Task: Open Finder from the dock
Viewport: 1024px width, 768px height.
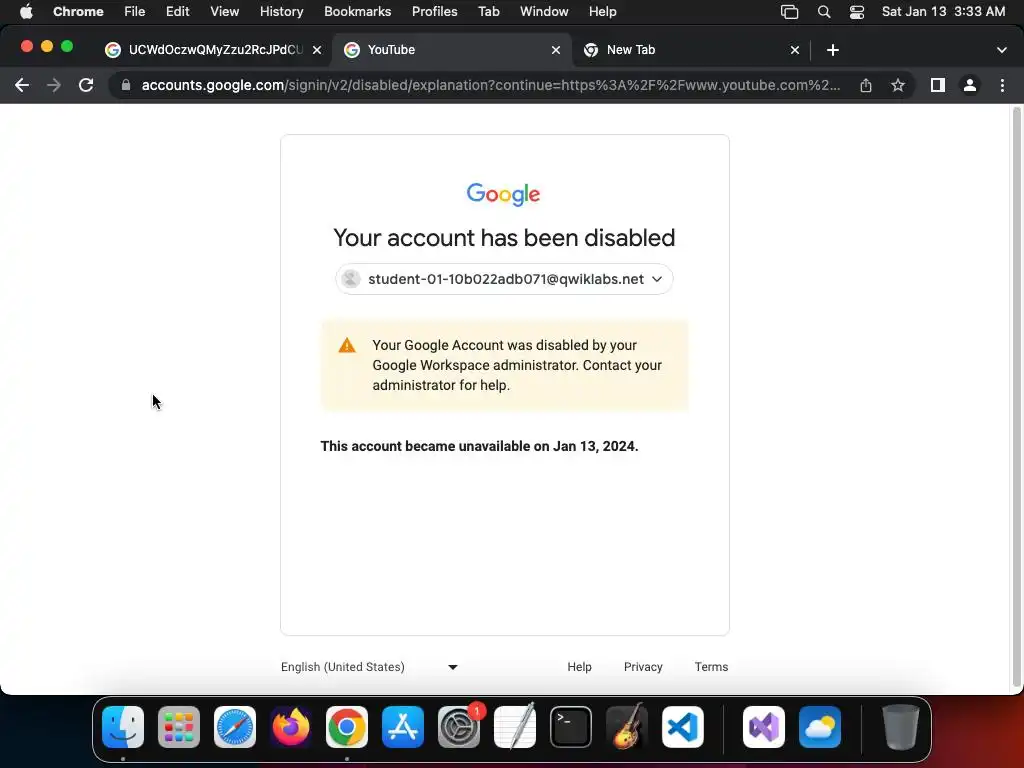Action: [123, 727]
